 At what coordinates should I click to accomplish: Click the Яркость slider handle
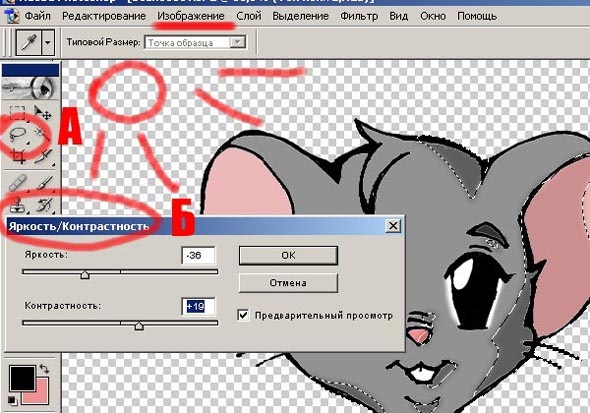tap(85, 275)
